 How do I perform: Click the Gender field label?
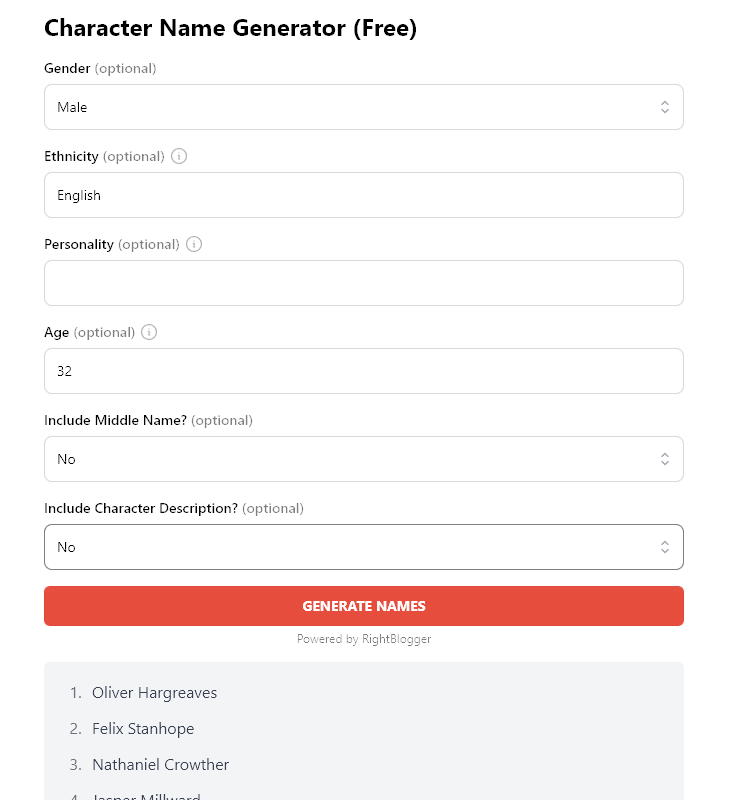67,68
